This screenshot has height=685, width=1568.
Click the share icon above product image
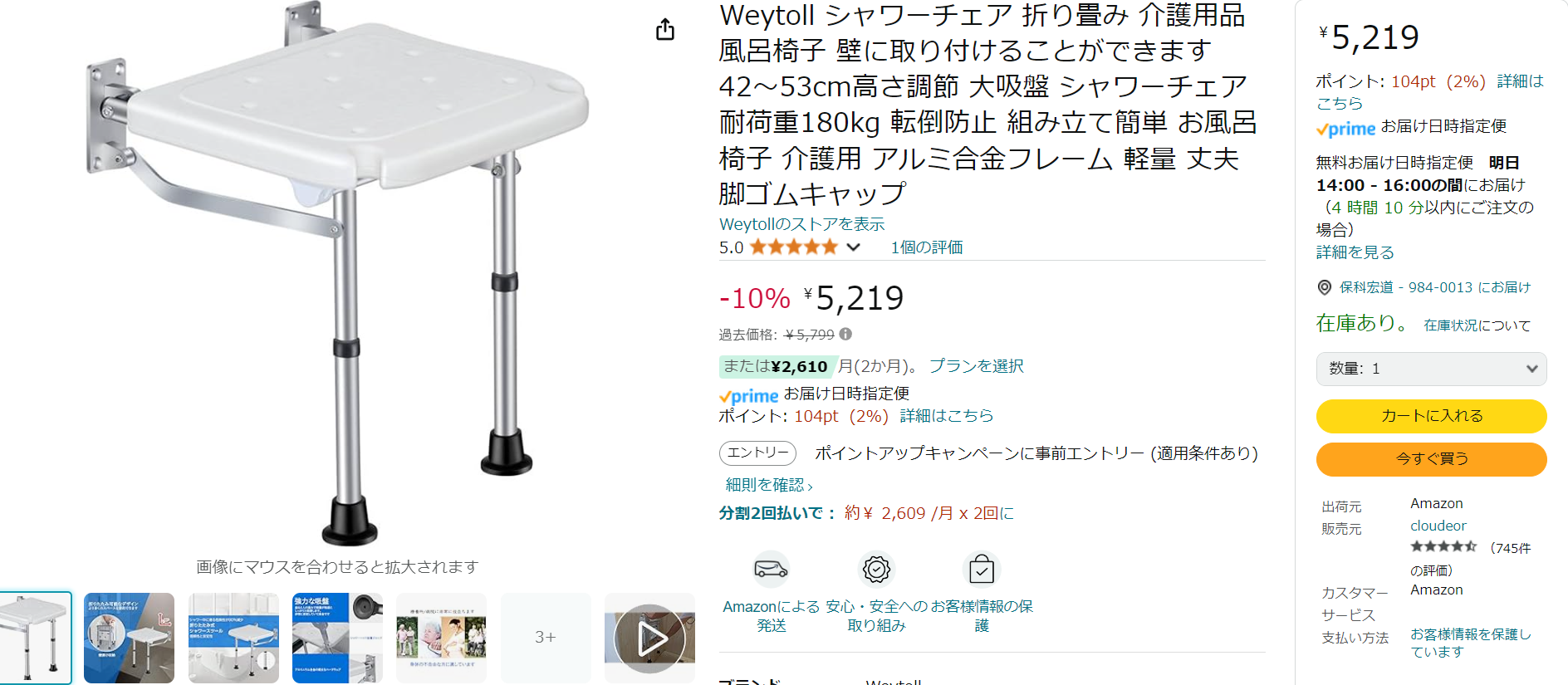click(x=665, y=30)
